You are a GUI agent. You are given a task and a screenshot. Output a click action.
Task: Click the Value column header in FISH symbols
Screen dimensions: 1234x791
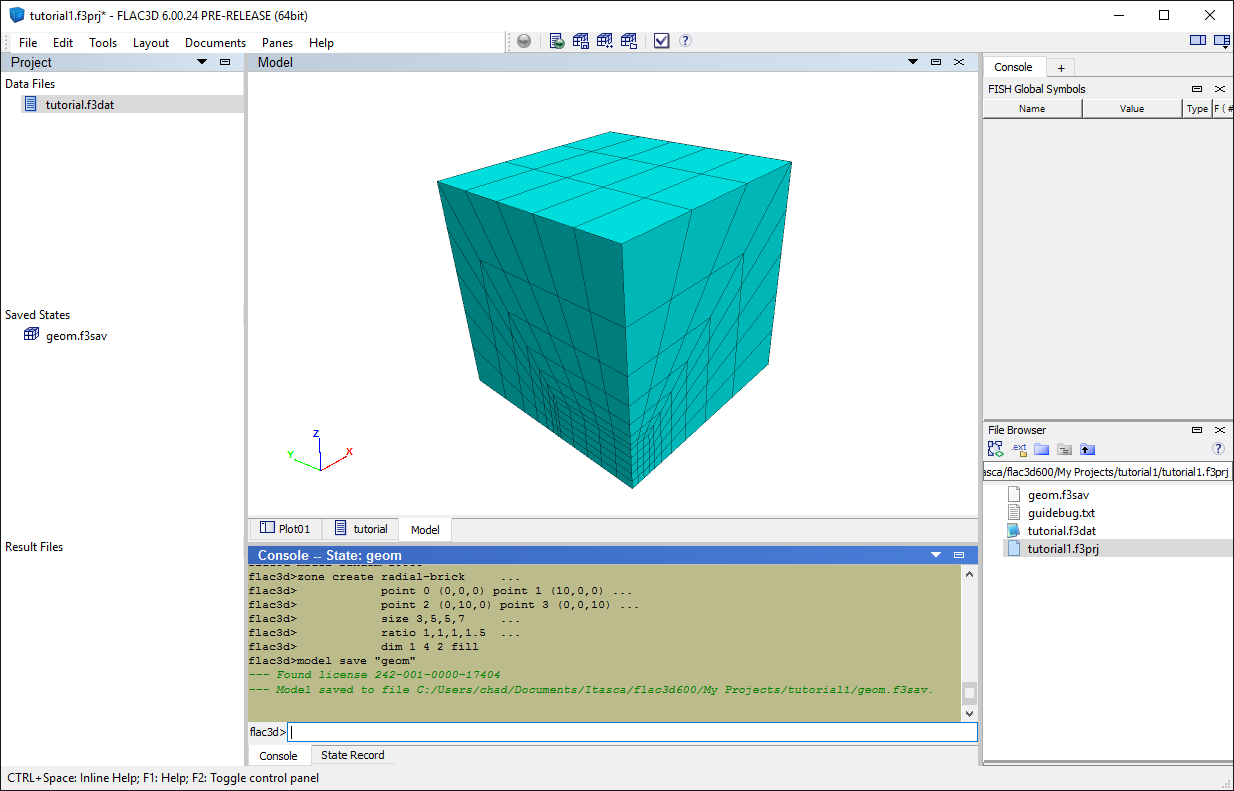click(1132, 109)
